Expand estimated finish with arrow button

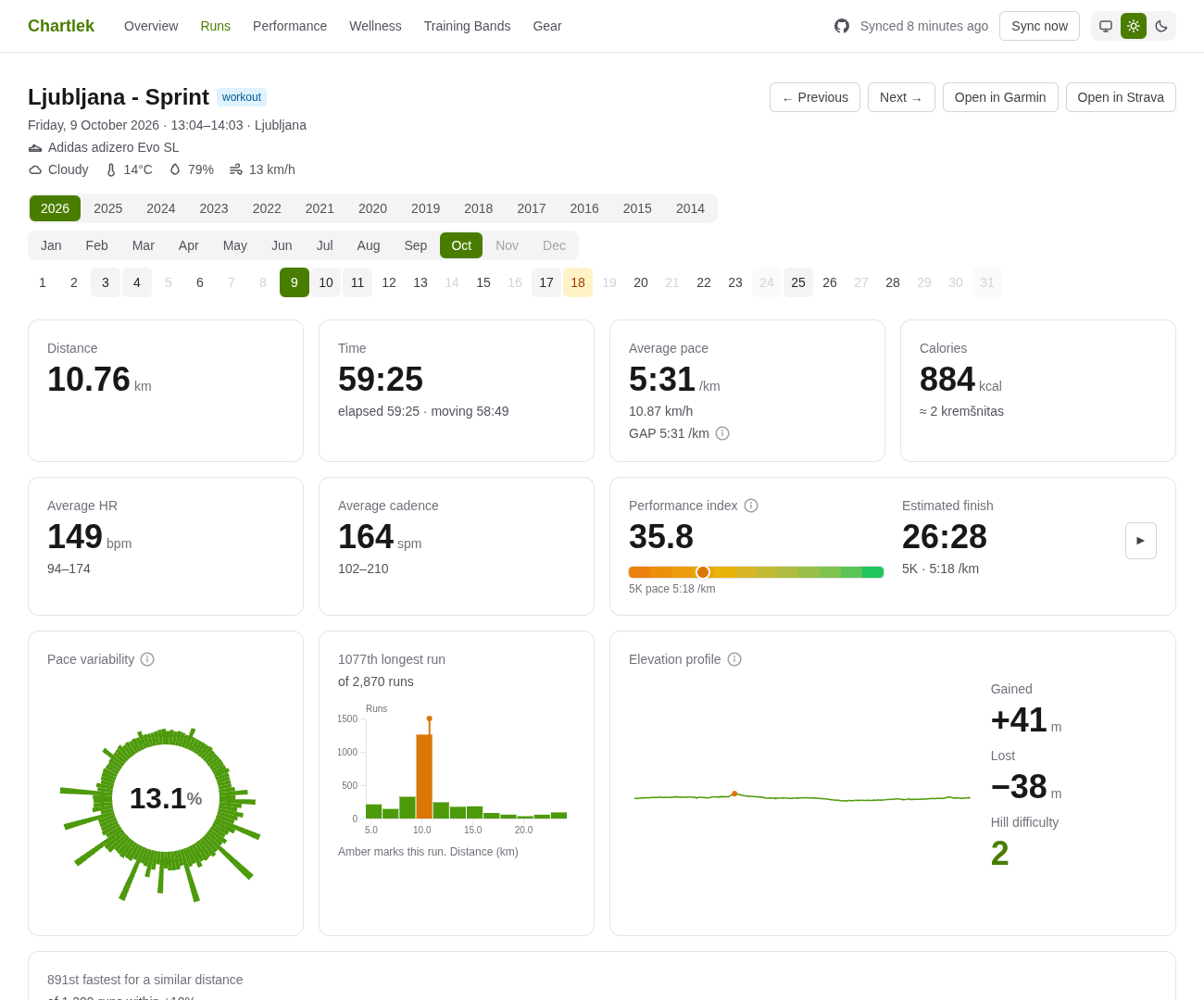point(1141,541)
